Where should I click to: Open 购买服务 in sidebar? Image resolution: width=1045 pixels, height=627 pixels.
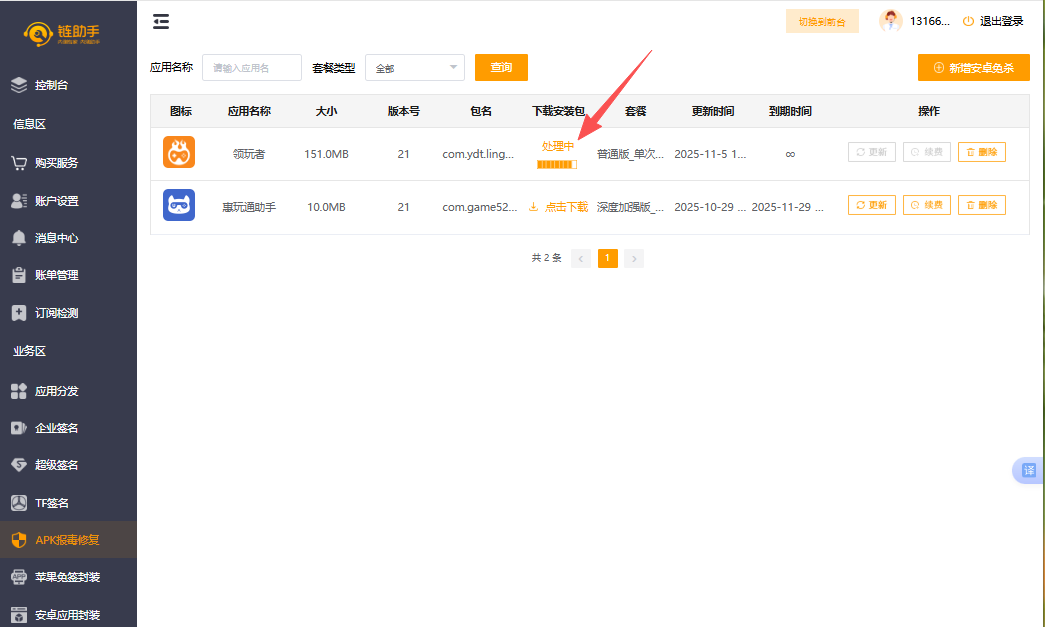(x=56, y=163)
